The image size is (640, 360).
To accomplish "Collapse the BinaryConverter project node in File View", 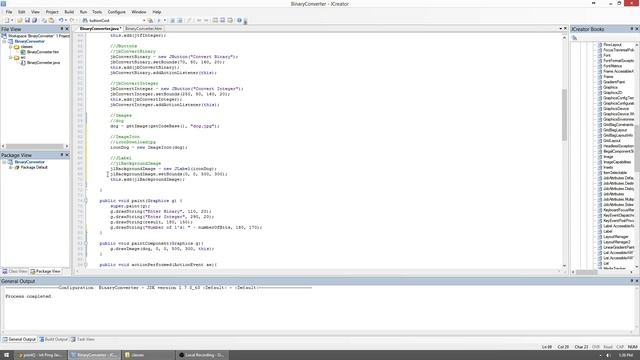I will click(x=4, y=41).
